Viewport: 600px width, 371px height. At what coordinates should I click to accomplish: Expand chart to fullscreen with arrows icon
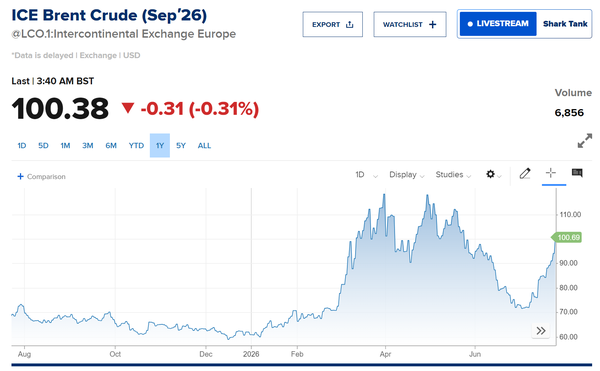(x=585, y=141)
